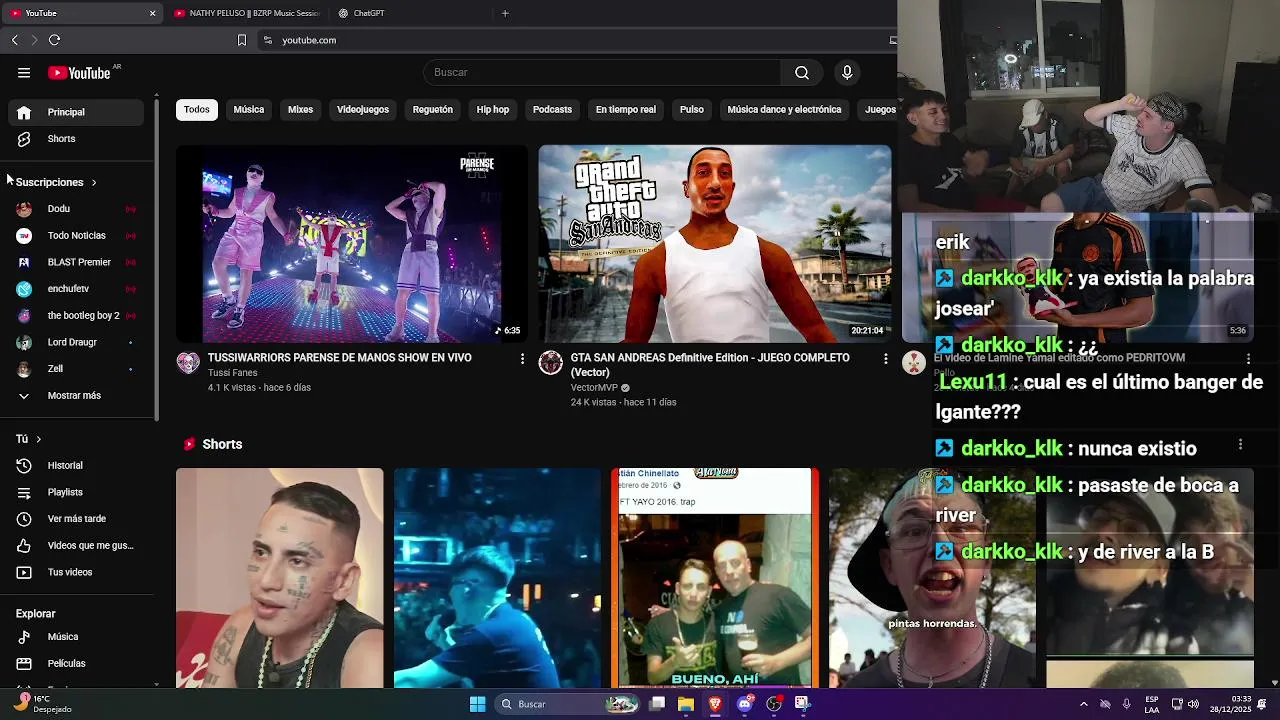Open new browser tab with plus
The height and width of the screenshot is (720, 1280).
coord(505,13)
